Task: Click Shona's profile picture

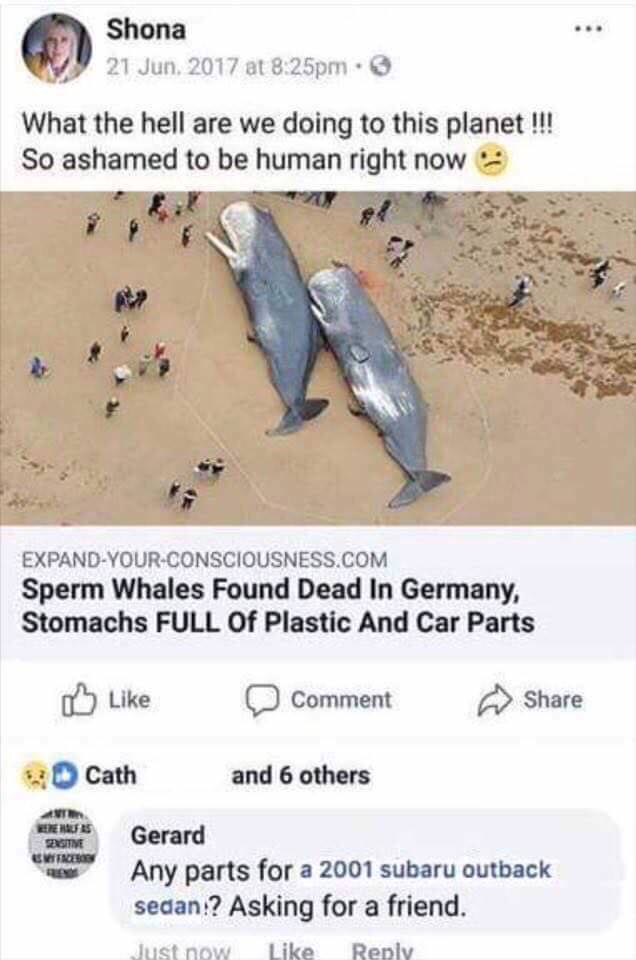Action: tap(55, 48)
